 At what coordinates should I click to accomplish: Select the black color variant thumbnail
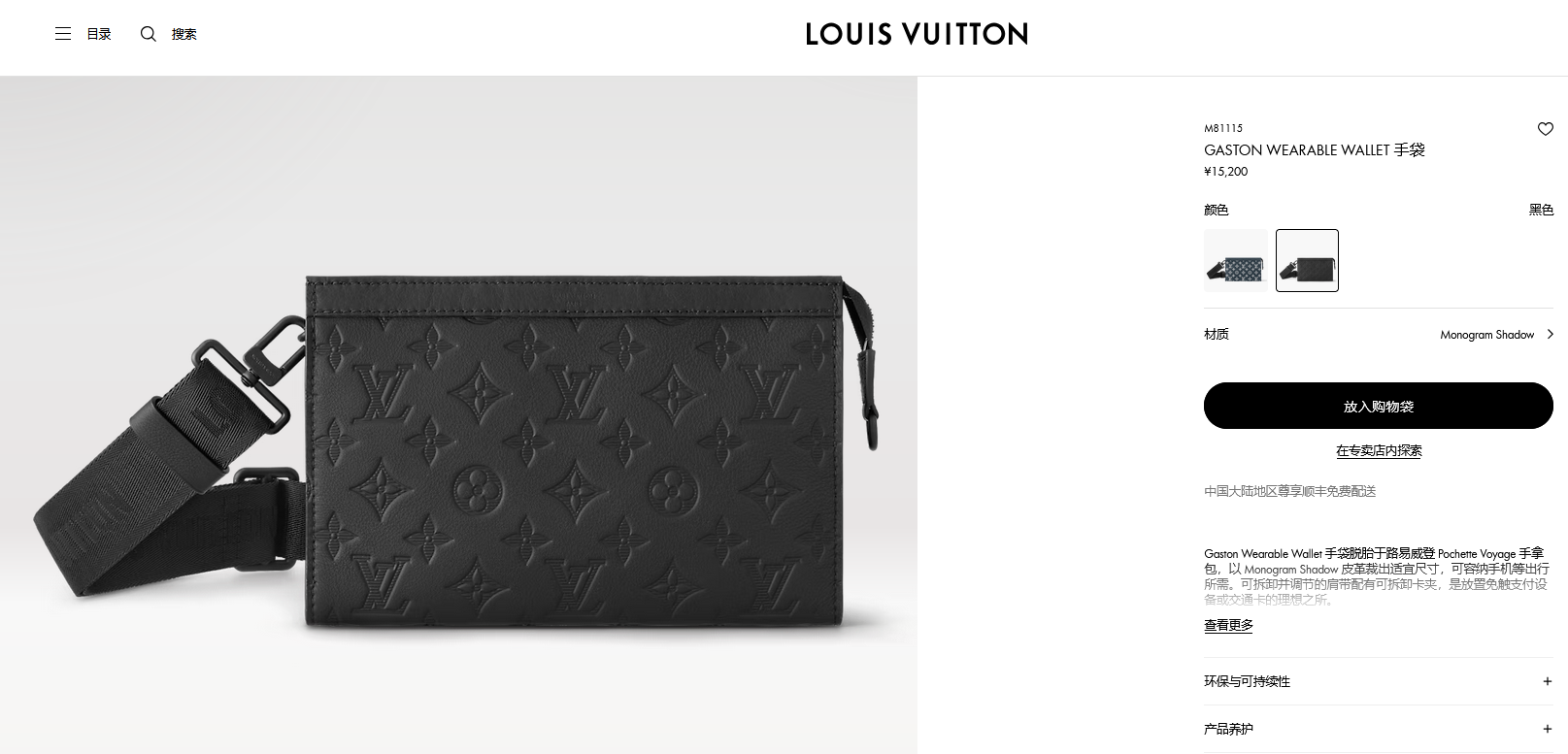tap(1307, 260)
